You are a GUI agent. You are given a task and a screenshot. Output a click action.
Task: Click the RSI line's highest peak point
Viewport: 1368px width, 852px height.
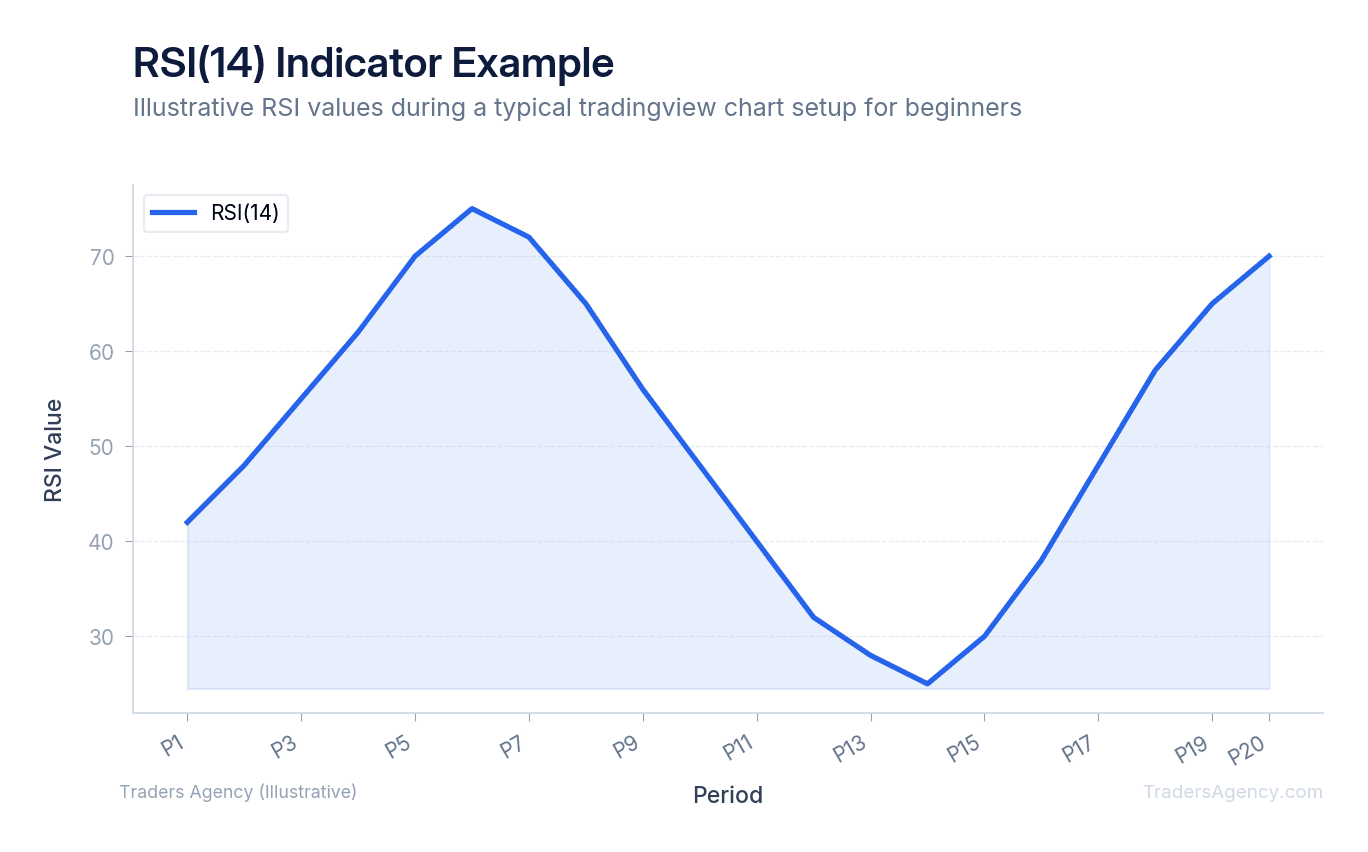click(472, 209)
